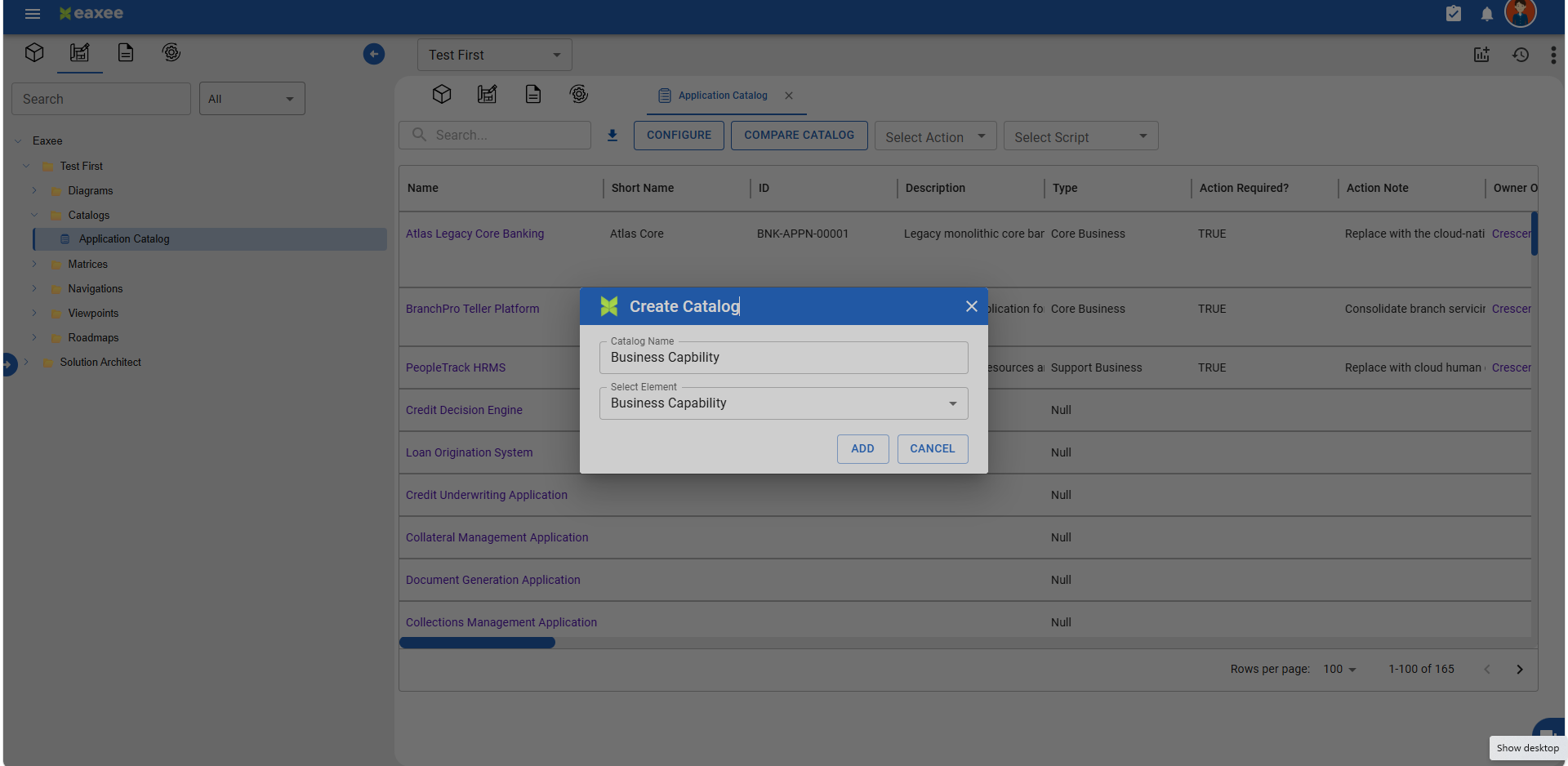Collapse the left panel with blue arrow
The width and height of the screenshot is (1568, 766).
tap(374, 54)
